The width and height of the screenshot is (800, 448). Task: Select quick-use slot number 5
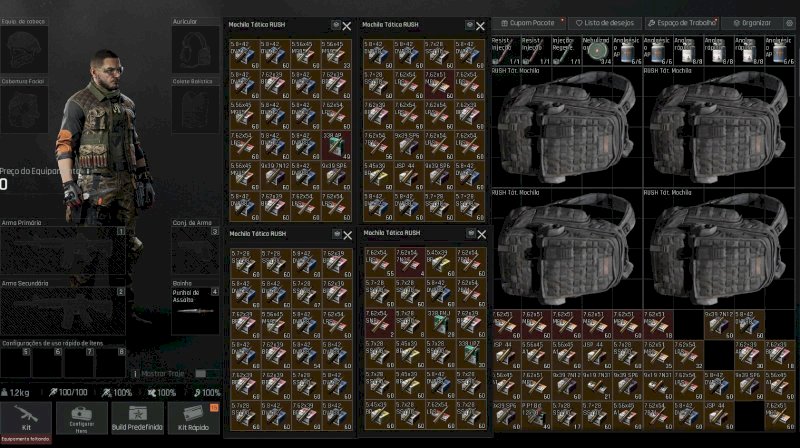tap(16, 363)
